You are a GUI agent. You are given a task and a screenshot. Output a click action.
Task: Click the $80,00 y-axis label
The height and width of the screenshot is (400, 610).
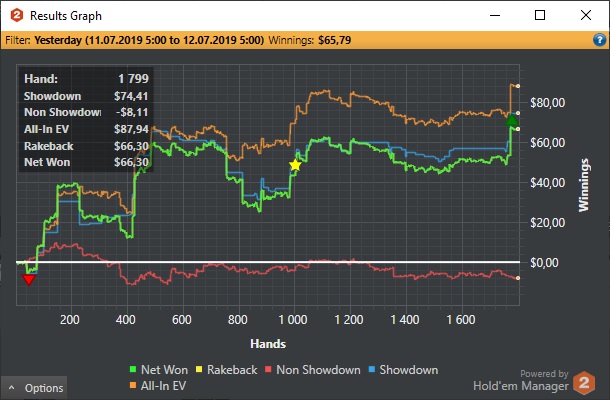(x=547, y=103)
